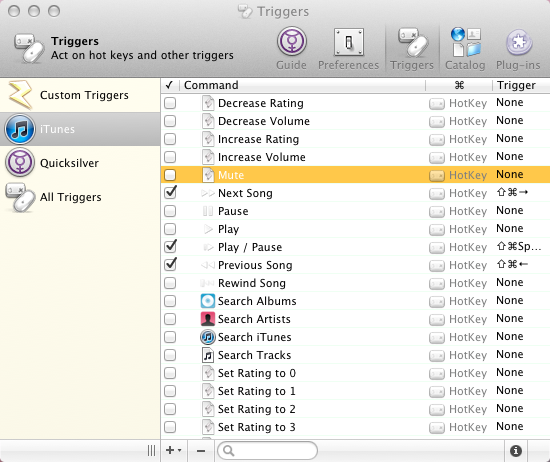Click the Search Albums disc icon
This screenshot has height=462, width=550.
point(208,301)
